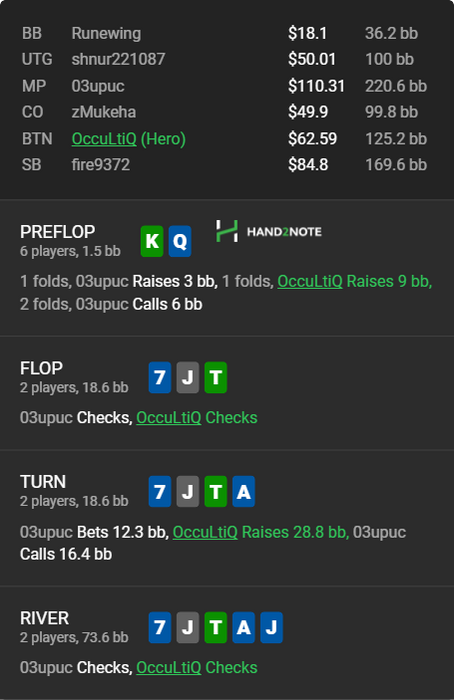454x700 pixels.
Task: Select the Runewing BB player row
Action: [225, 33]
